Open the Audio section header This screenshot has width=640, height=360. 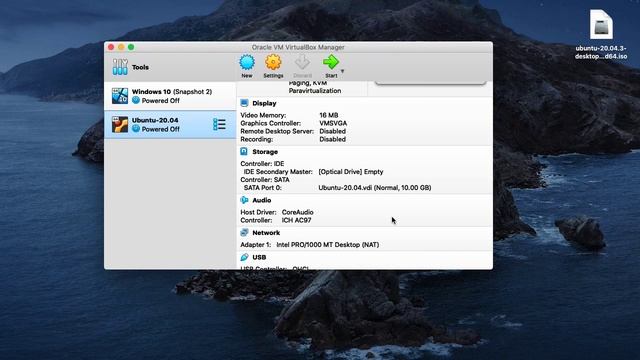coord(262,200)
